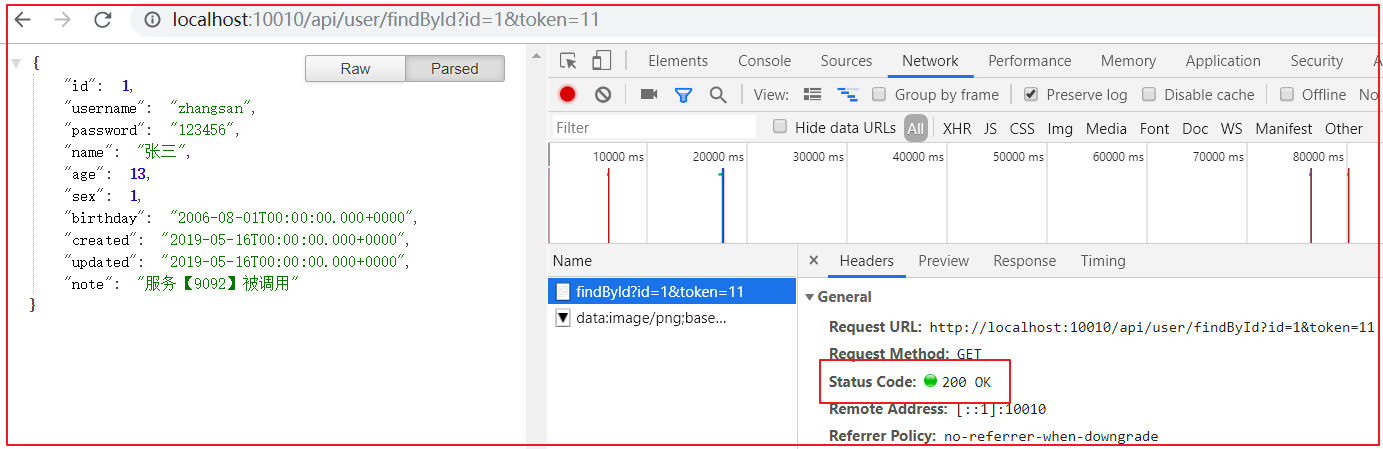This screenshot has width=1383, height=449.
Task: Toggle the device toolbar icon
Action: tap(601, 61)
